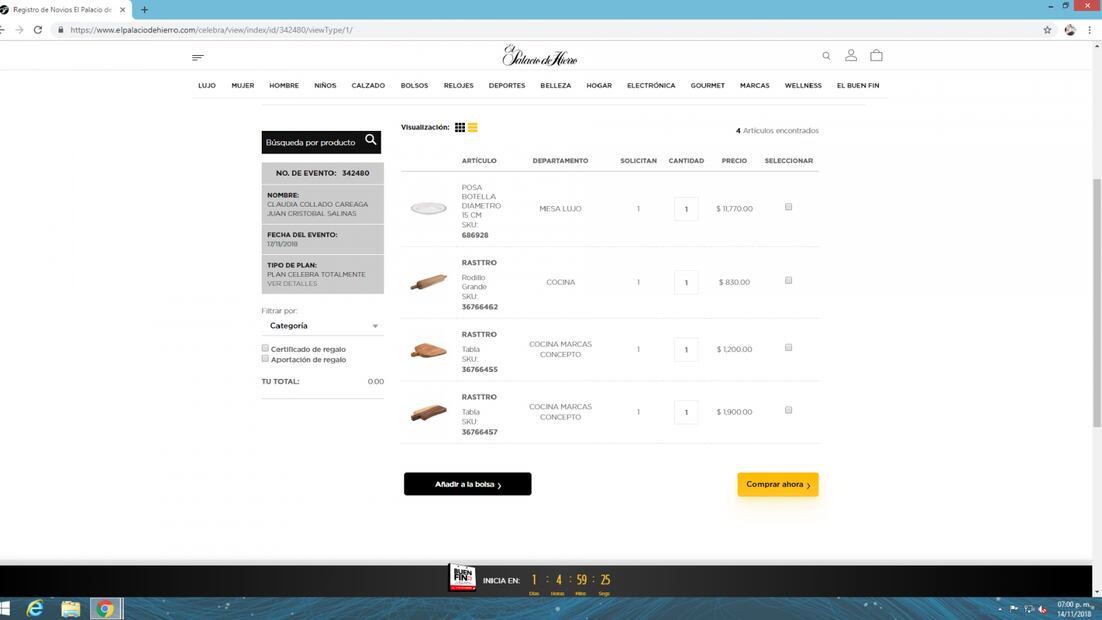The height and width of the screenshot is (620, 1102).
Task: Click the Comprar ahora button
Action: pyautogui.click(x=777, y=484)
